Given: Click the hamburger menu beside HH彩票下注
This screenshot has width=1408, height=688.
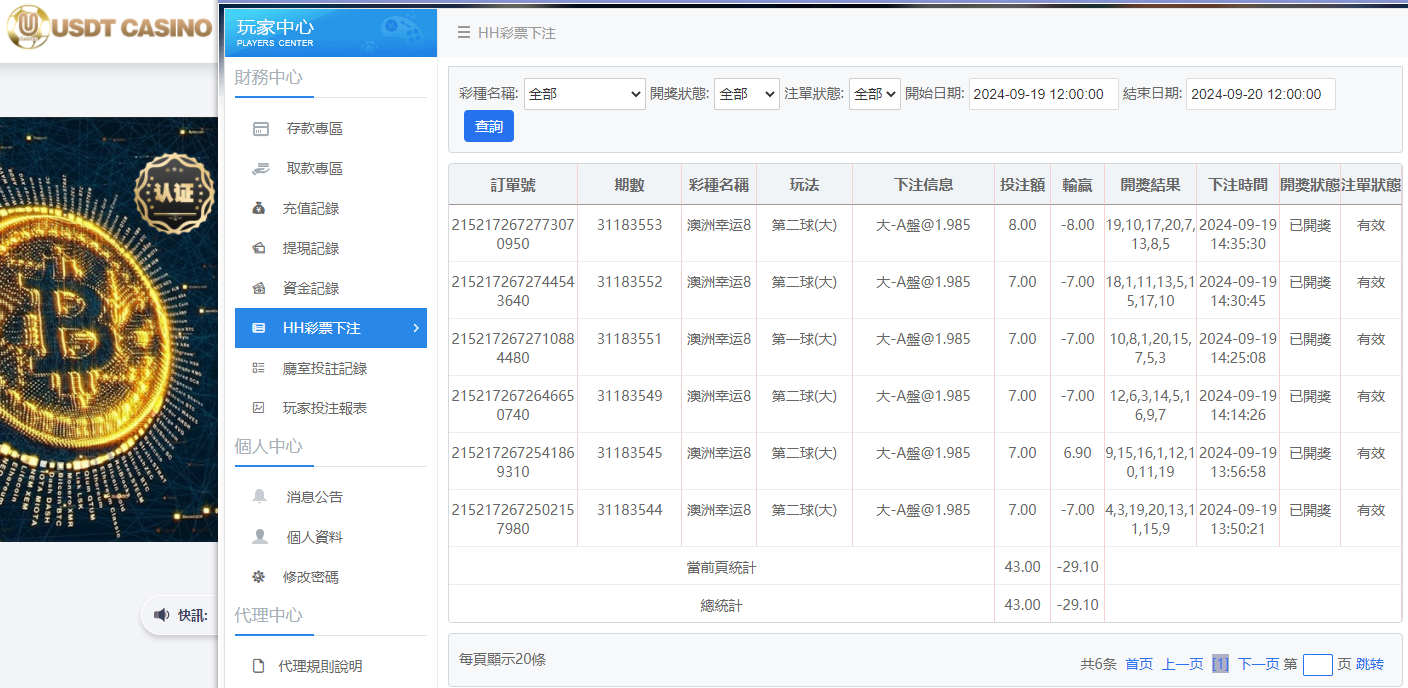Looking at the screenshot, I should [463, 32].
